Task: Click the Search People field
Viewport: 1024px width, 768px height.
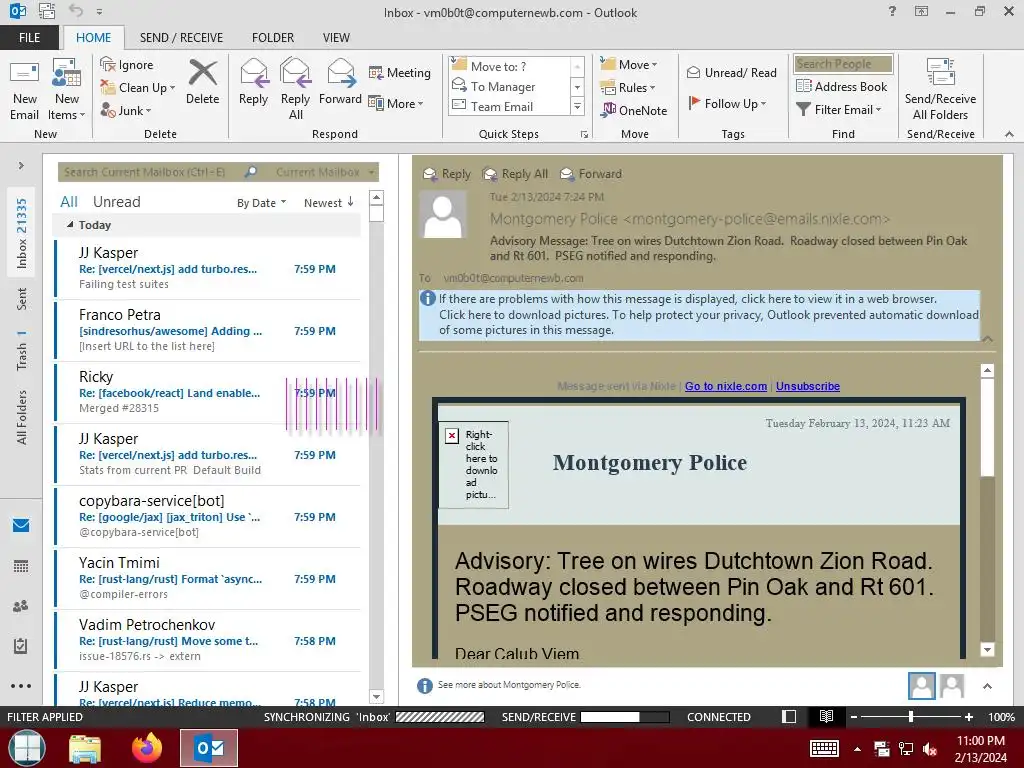Action: coord(843,64)
